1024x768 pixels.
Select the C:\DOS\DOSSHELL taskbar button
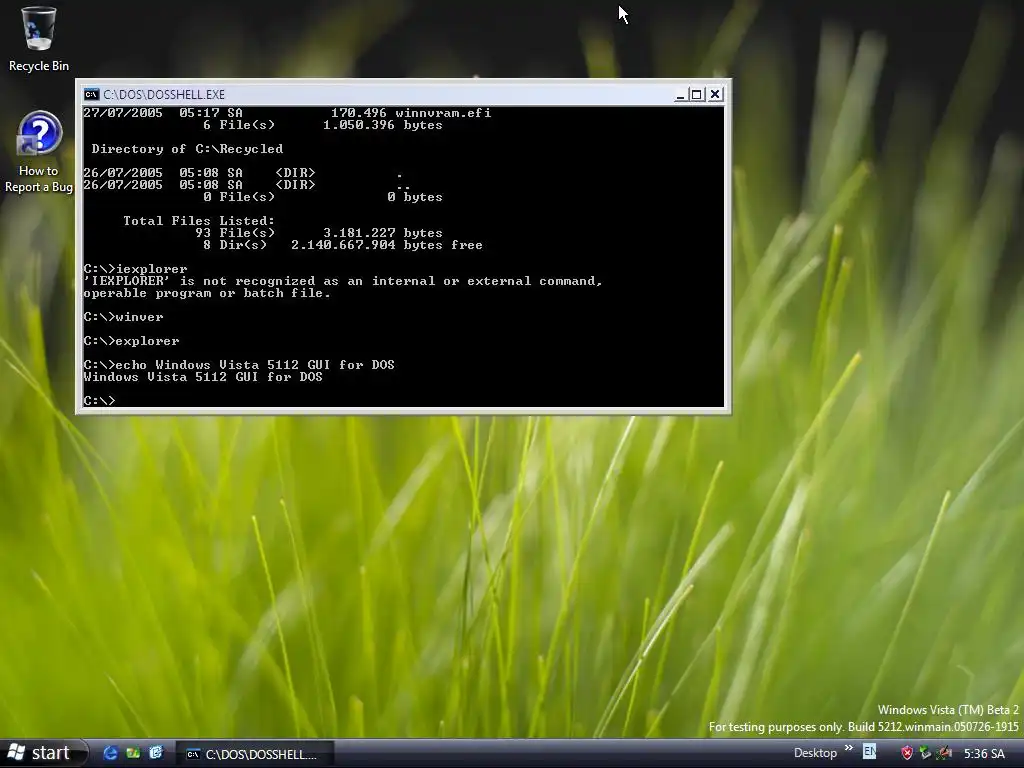[x=255, y=754]
